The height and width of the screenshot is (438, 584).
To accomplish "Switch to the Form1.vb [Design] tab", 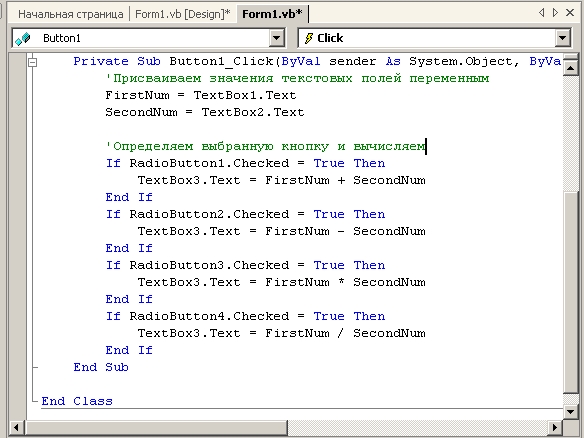I will click(182, 14).
